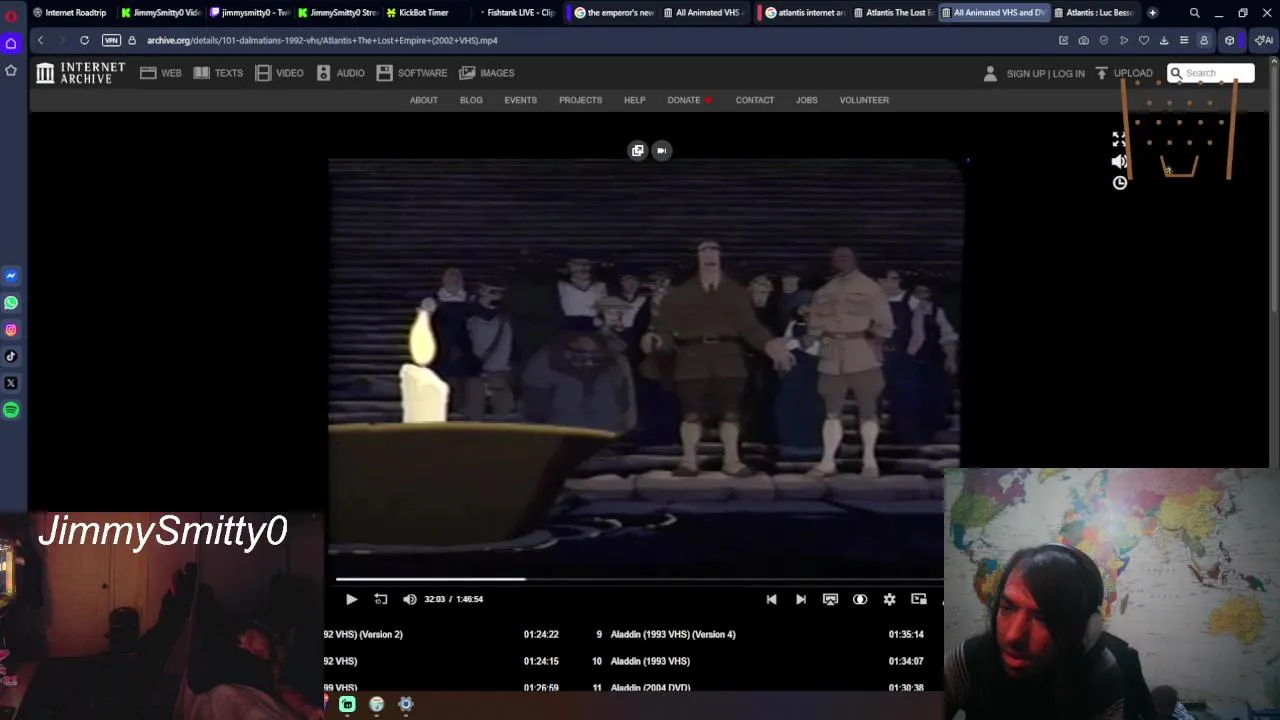Click the clock overlay icon
Viewport: 1280px width, 720px height.
click(x=1120, y=183)
